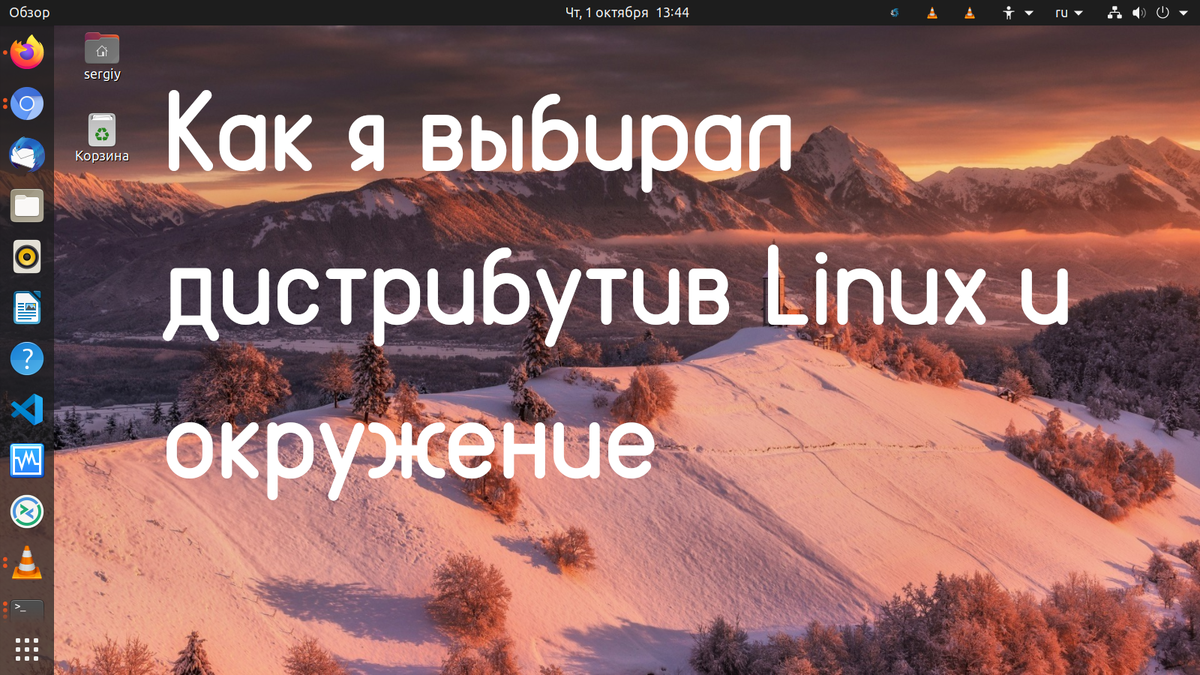Image resolution: width=1200 pixels, height=675 pixels.
Task: Open the calendar from Чт, 1 октября 13:44
Action: 626,13
